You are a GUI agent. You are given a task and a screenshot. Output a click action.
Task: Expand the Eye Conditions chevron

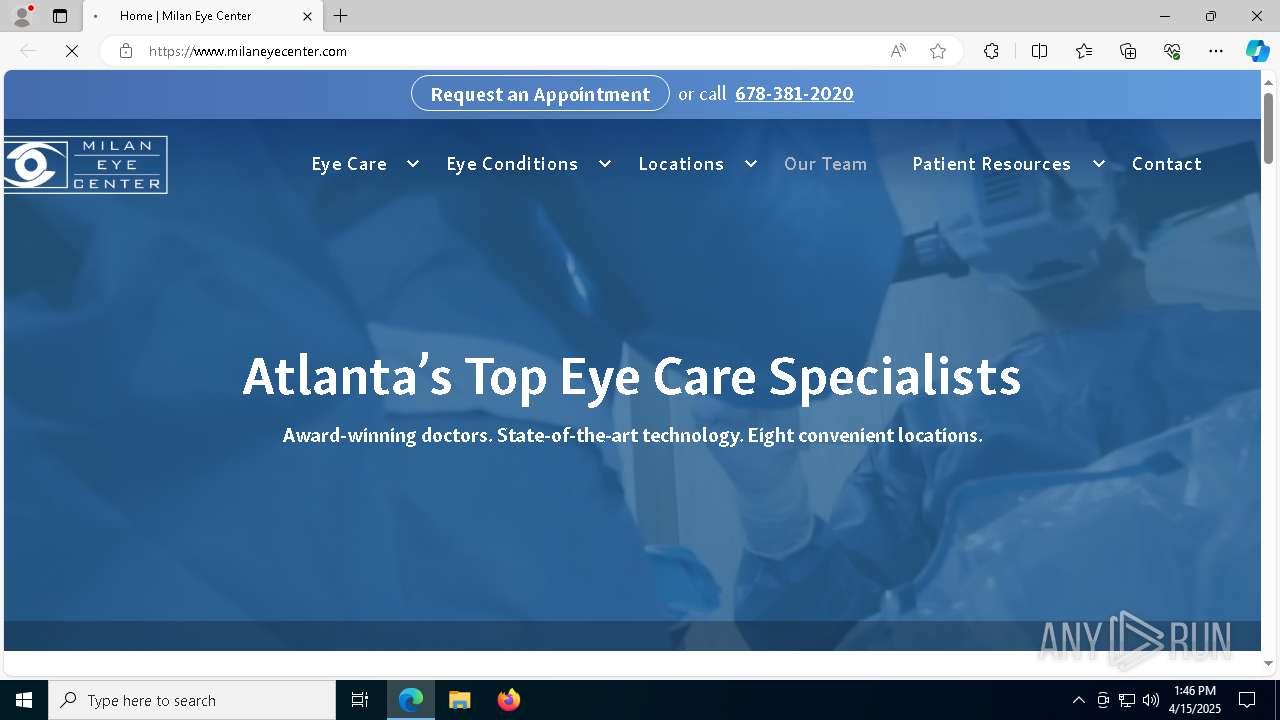pos(604,164)
